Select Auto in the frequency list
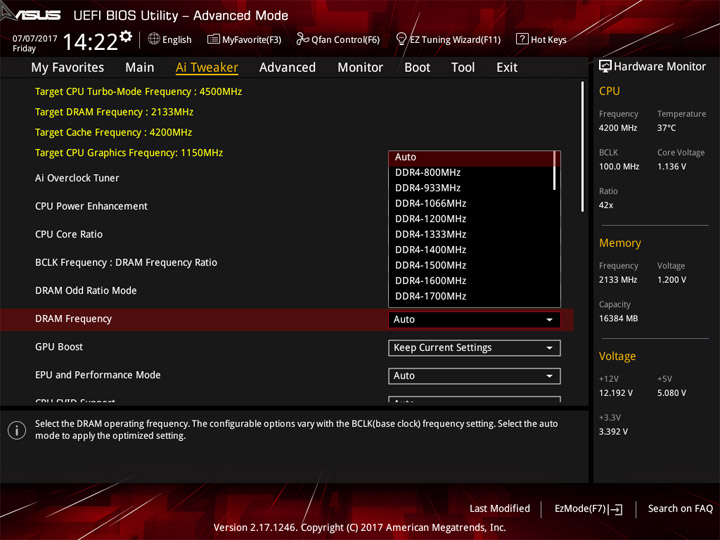720x540 pixels. coord(471,158)
